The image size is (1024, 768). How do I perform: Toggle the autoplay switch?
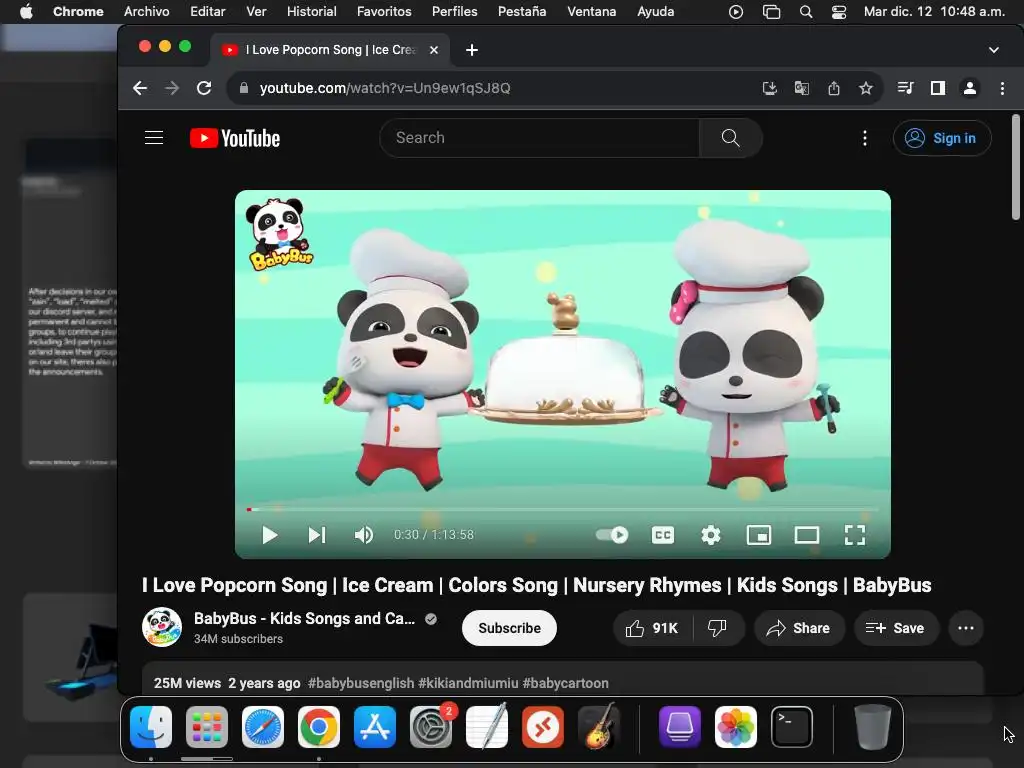[x=612, y=535]
